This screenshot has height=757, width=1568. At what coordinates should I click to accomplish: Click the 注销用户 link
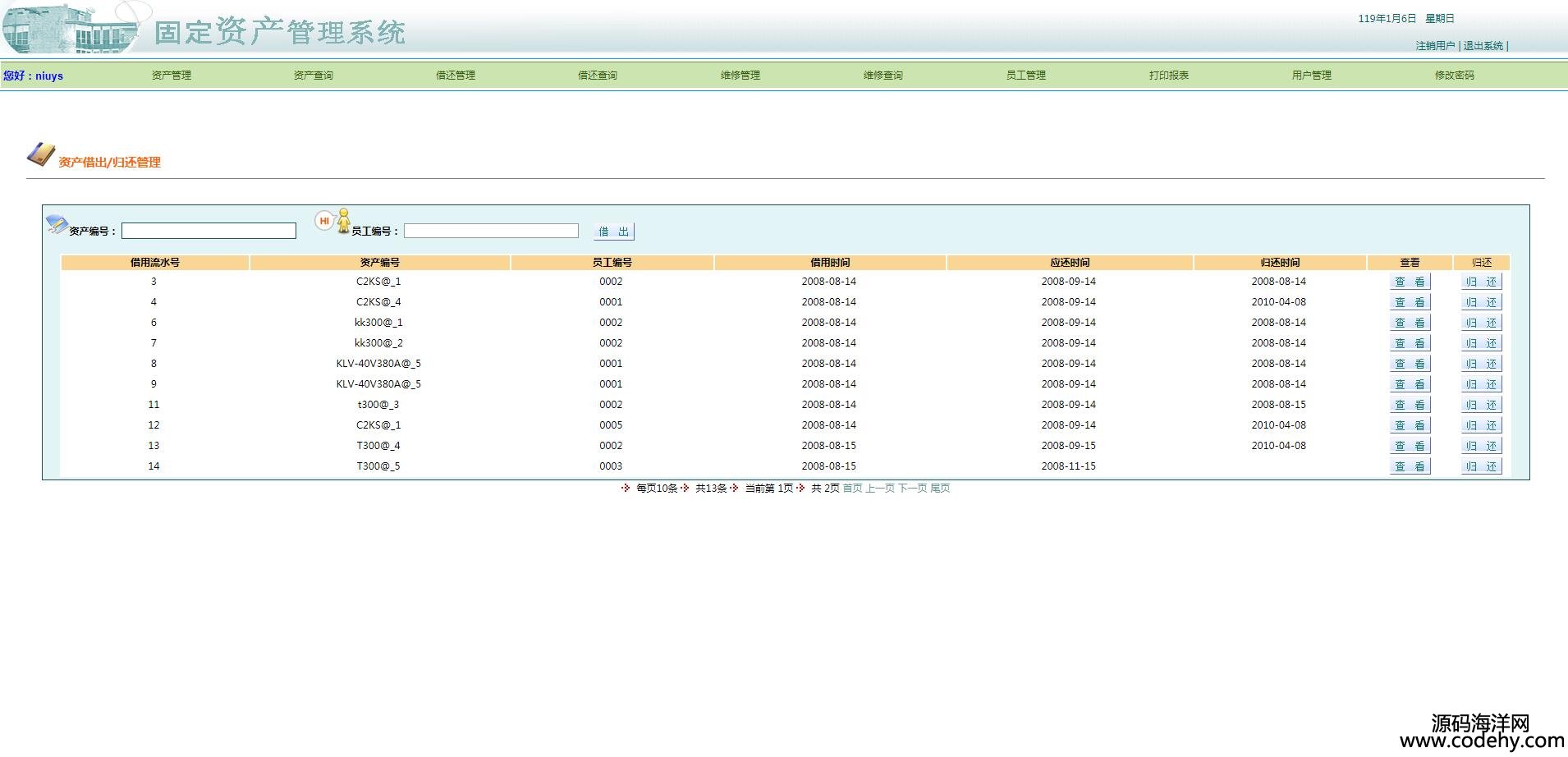[x=1435, y=46]
